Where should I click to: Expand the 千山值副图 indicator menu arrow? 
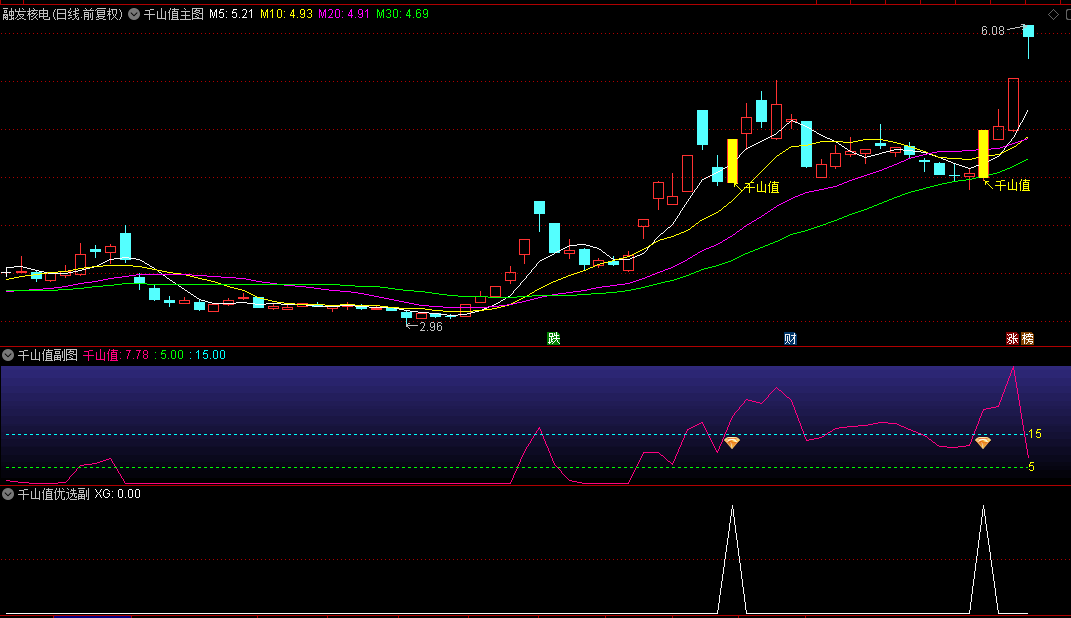8,355
